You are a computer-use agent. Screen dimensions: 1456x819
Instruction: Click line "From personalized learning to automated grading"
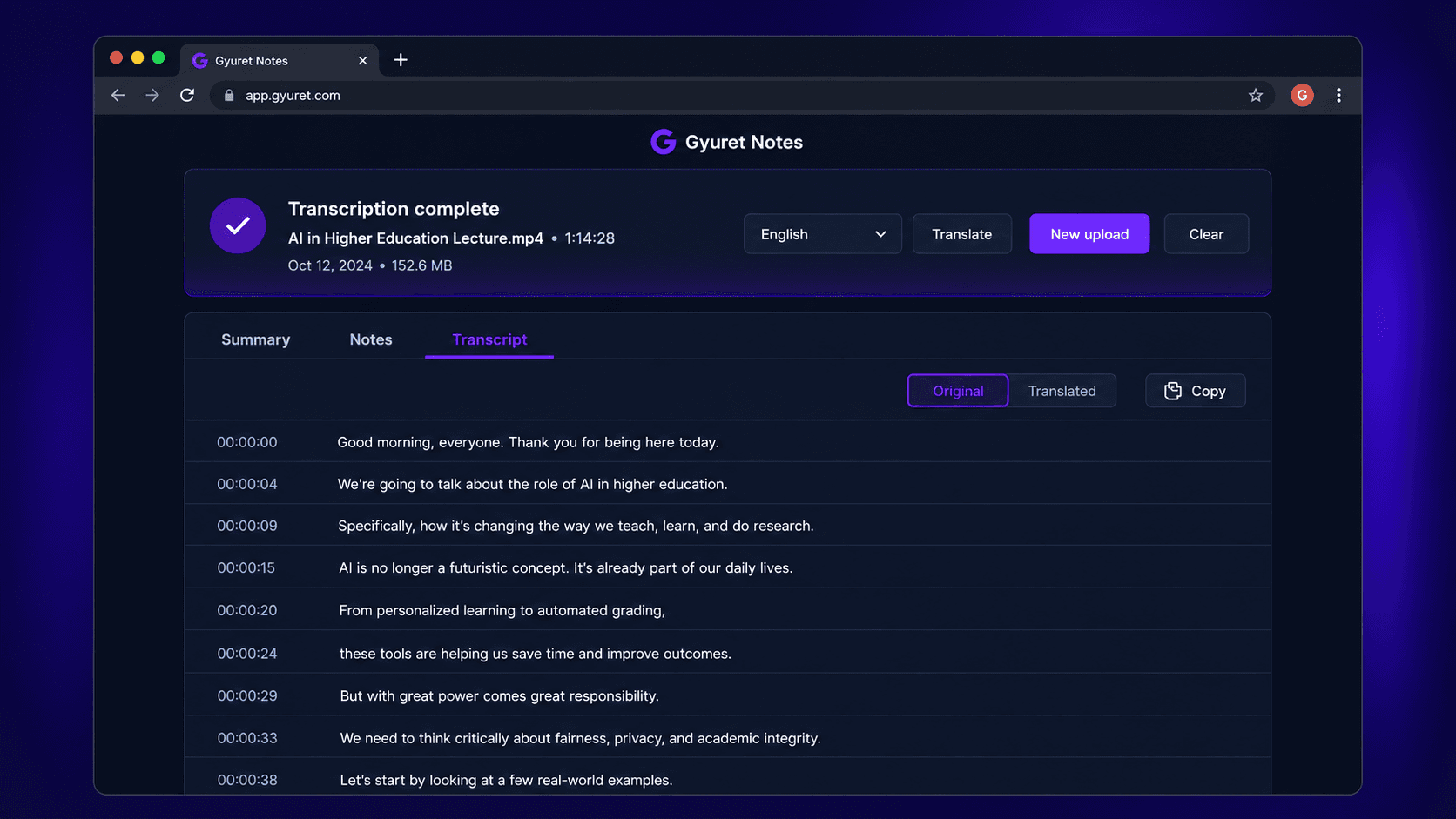point(502,610)
